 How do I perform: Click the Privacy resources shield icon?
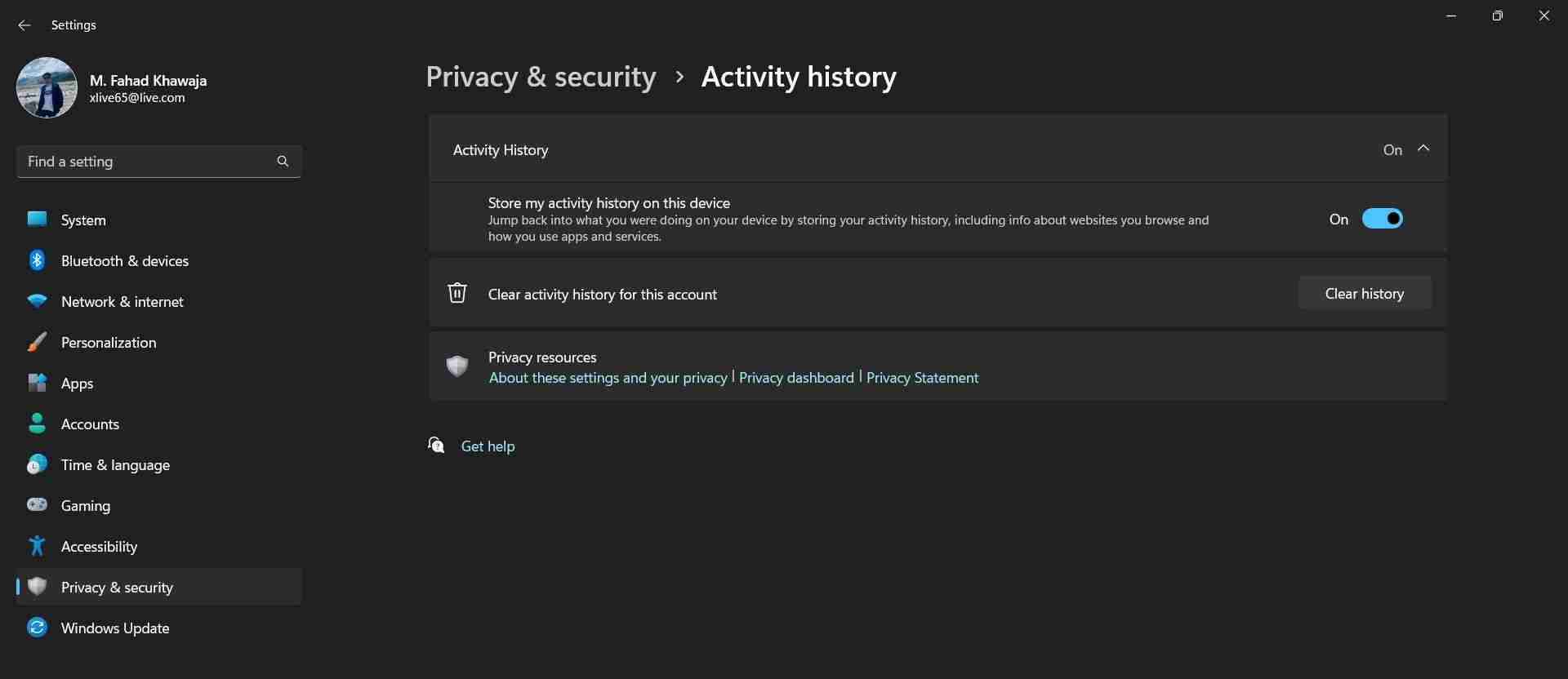[x=457, y=366]
